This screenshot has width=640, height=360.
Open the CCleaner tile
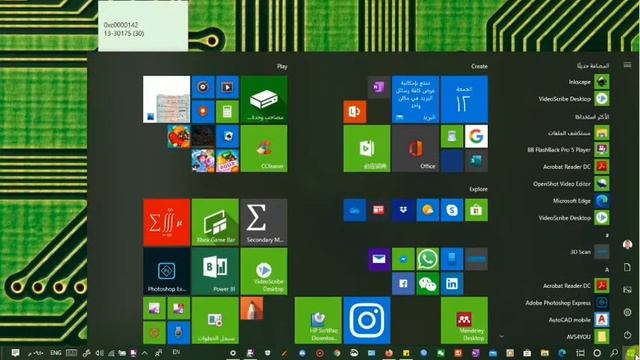(x=264, y=149)
